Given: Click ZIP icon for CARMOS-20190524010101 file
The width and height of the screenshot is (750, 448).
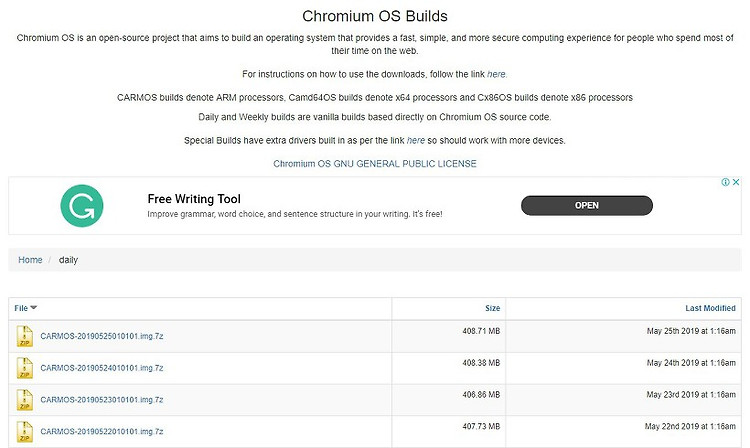Looking at the screenshot, I should [x=24, y=368].
